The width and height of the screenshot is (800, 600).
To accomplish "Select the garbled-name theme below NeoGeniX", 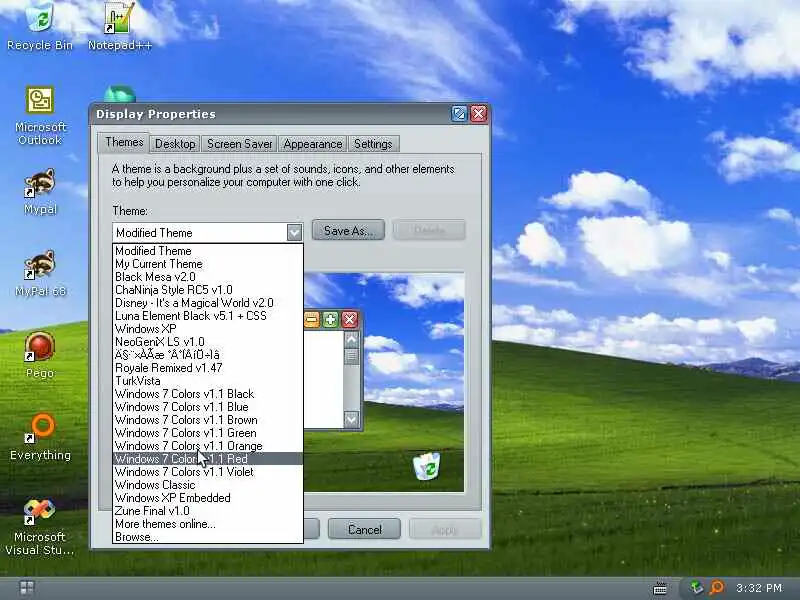I will point(208,355).
